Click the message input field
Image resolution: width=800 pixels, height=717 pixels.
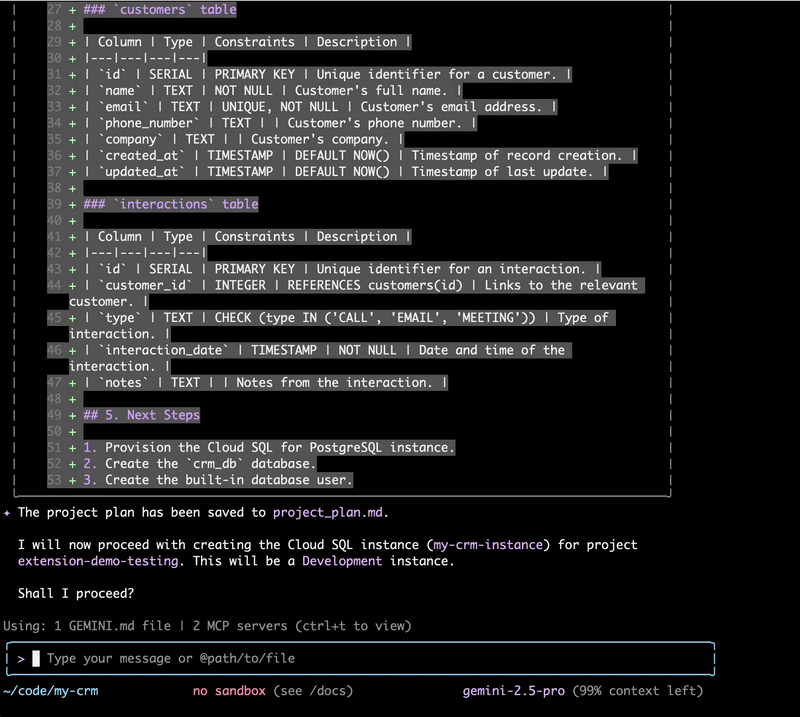[x=360, y=658]
